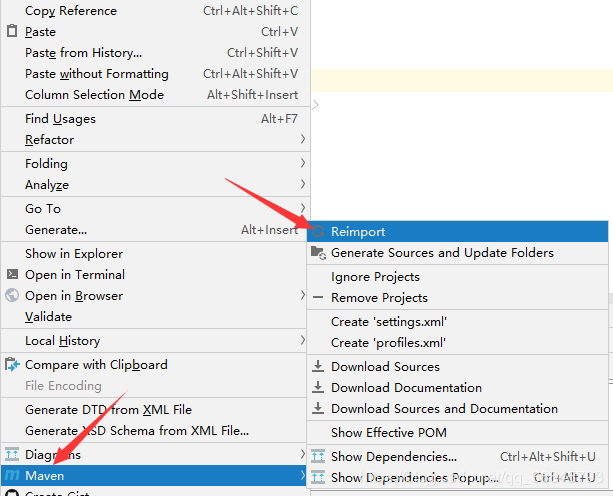This screenshot has height=496, width=613.
Task: Select Show Effective POM
Action: tap(457, 433)
